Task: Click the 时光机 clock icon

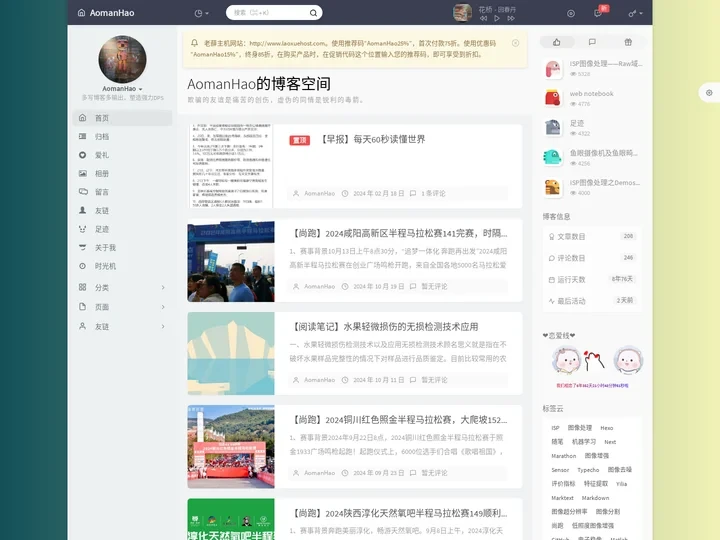Action: pyautogui.click(x=82, y=266)
